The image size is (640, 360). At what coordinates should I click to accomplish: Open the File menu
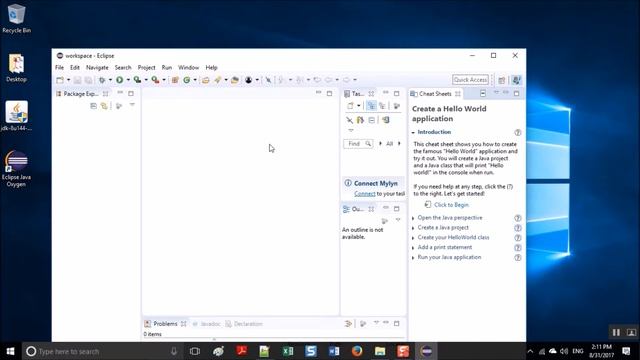pyautogui.click(x=60, y=67)
